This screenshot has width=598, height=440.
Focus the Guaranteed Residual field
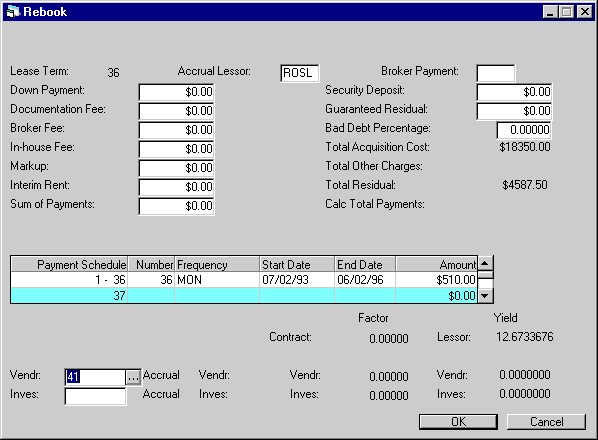point(514,111)
